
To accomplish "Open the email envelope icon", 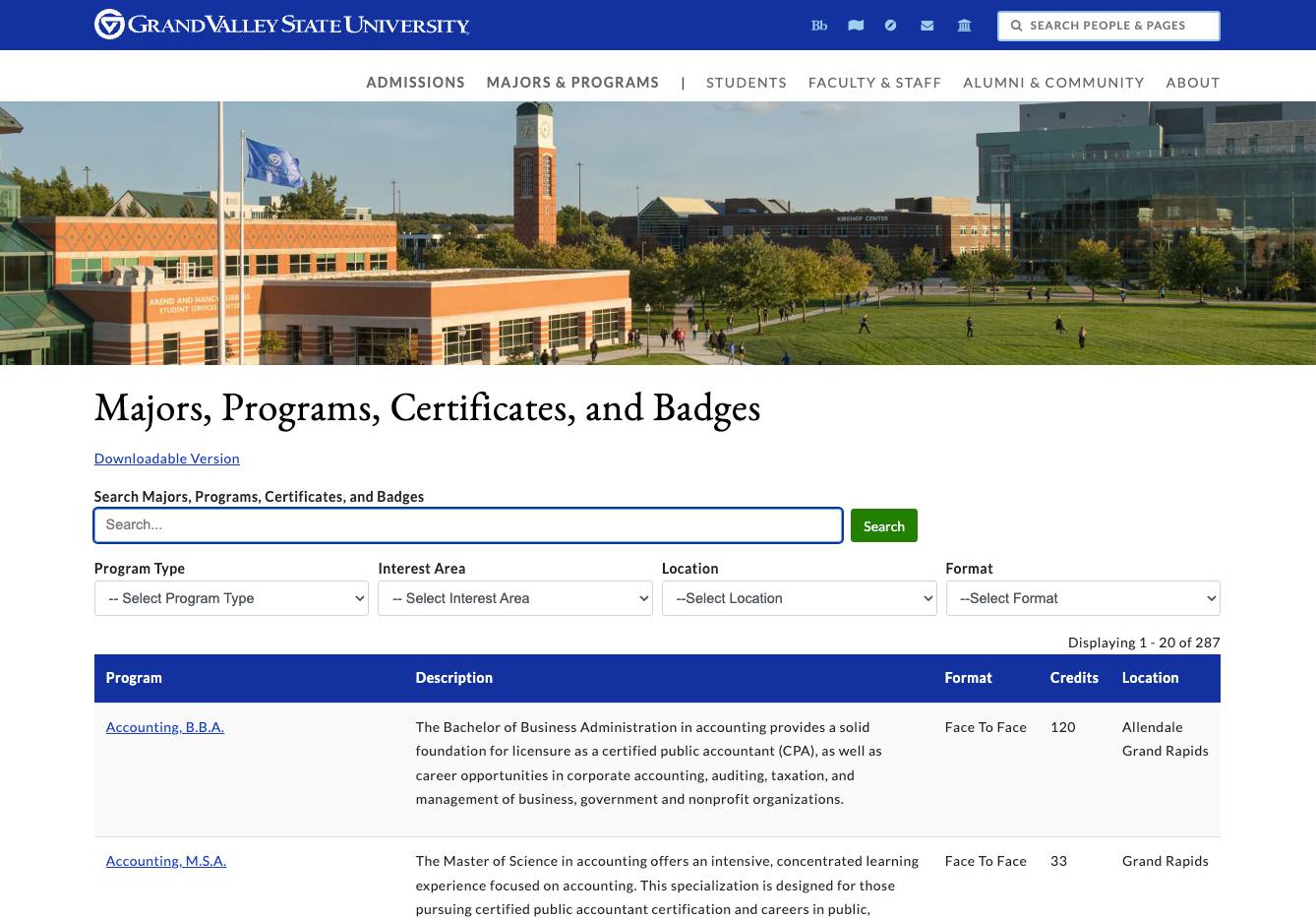I will coord(927,26).
